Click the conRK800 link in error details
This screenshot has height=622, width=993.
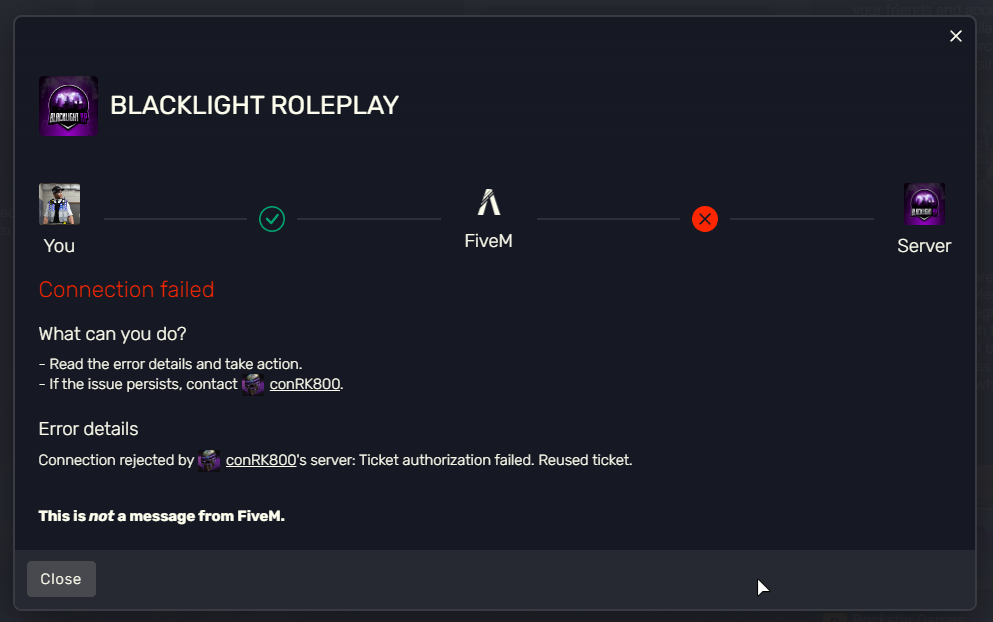coord(261,460)
